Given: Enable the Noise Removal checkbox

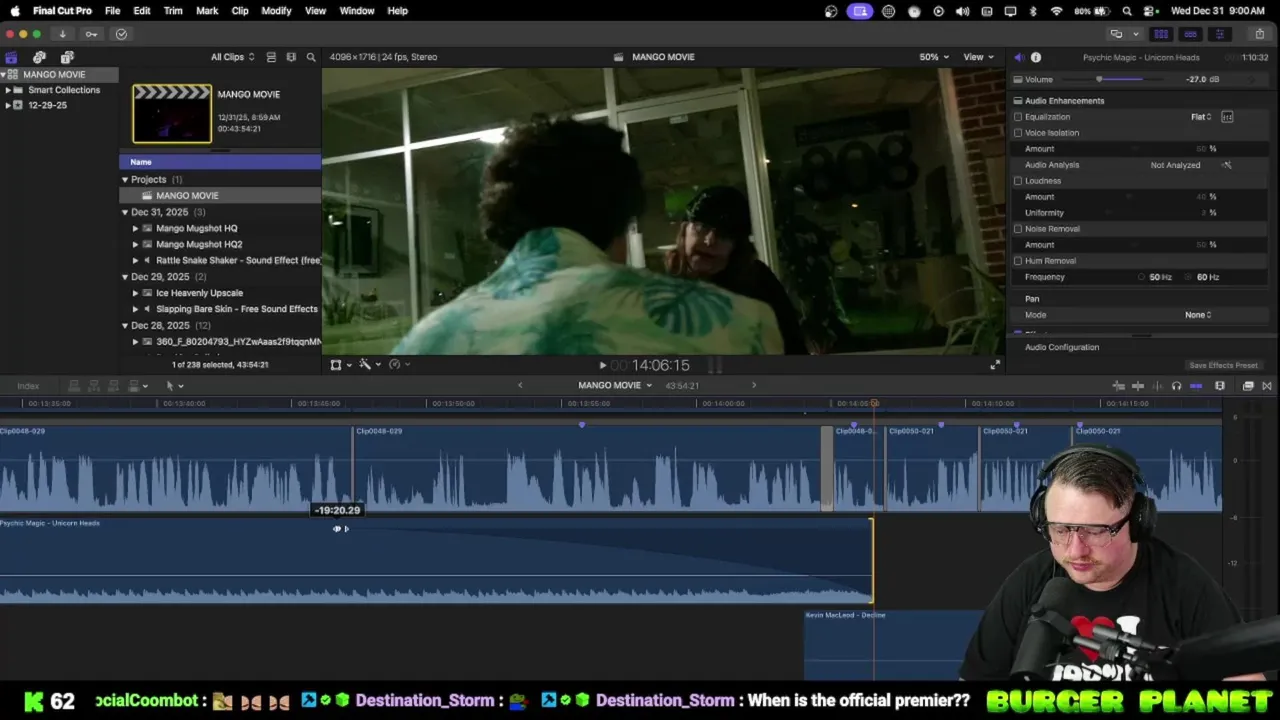Looking at the screenshot, I should 1018,229.
